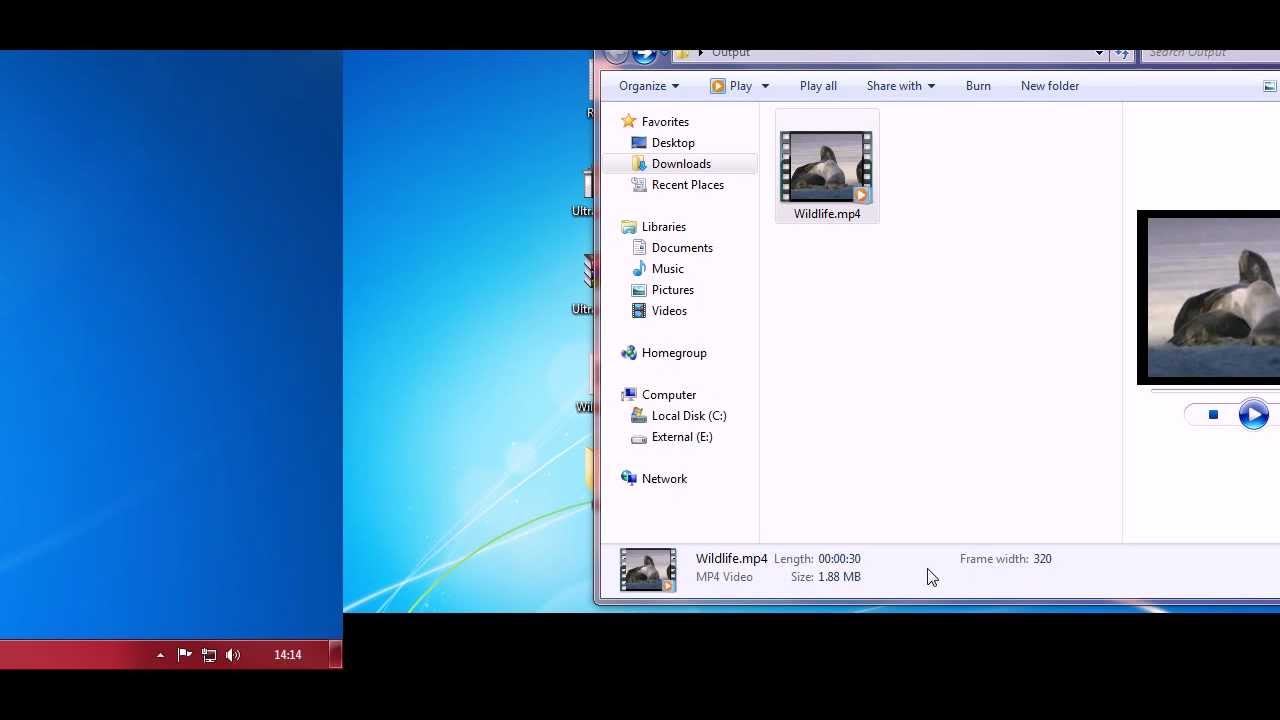1280x720 pixels.
Task: Expand the Play dropdown arrow
Action: click(765, 86)
